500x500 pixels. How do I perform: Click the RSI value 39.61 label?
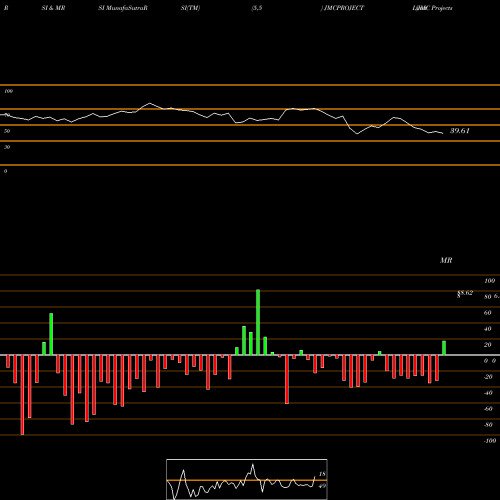point(460,131)
